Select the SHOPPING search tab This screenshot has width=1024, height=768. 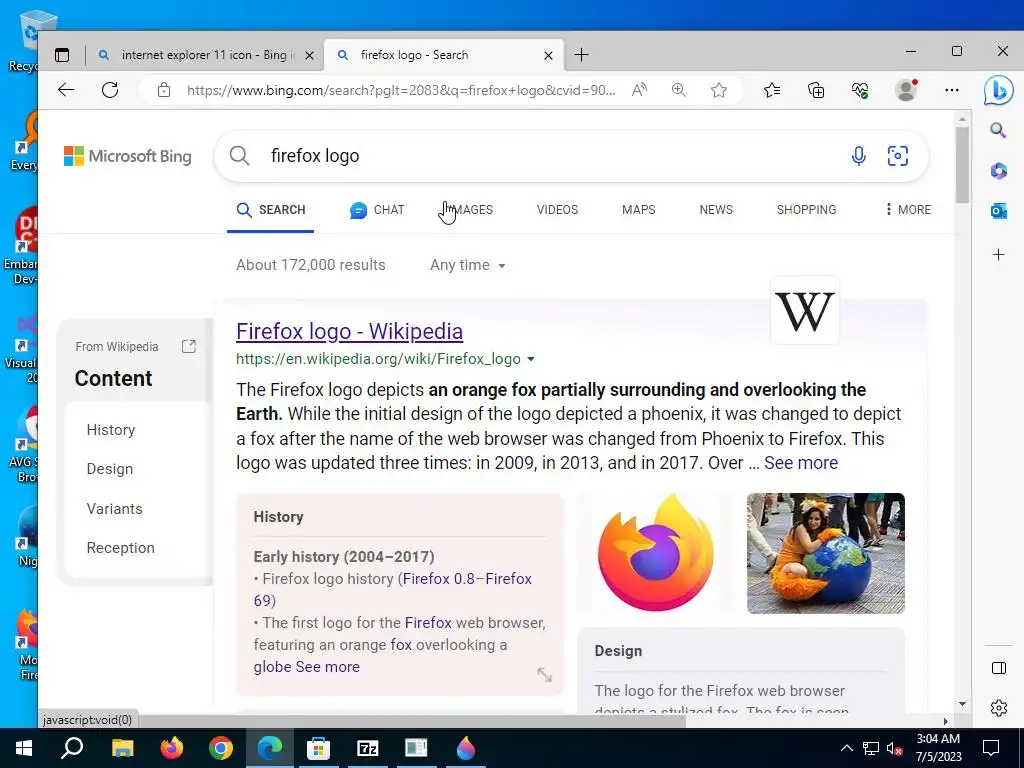[x=806, y=210]
